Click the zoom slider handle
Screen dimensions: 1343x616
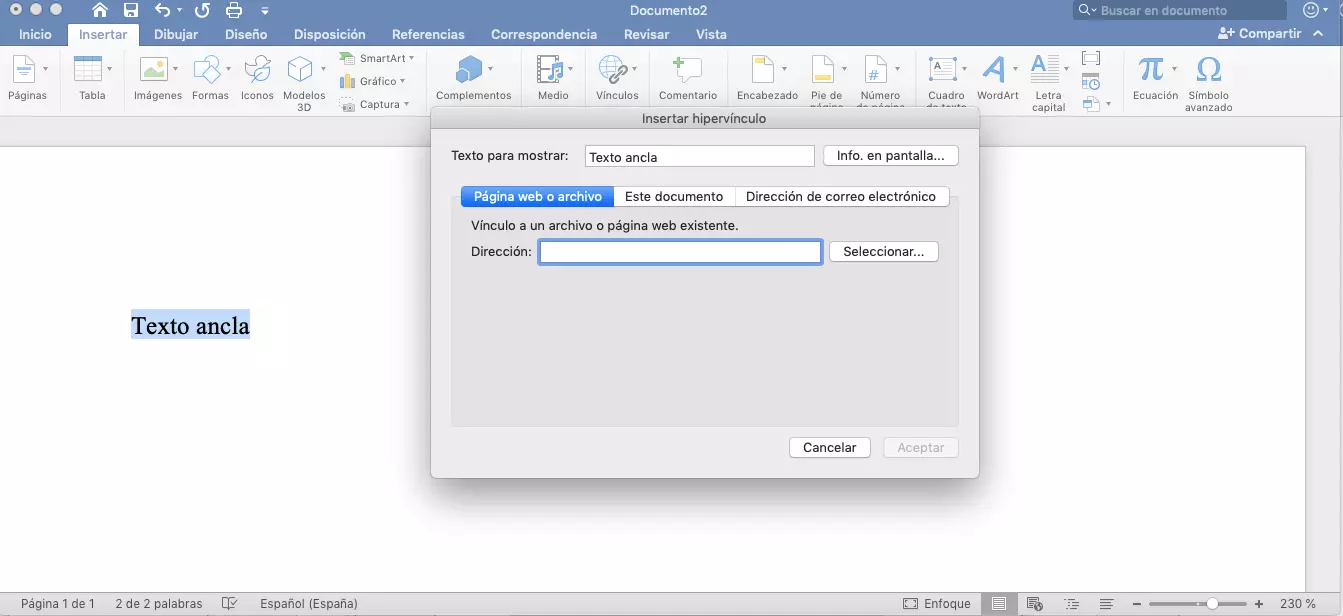[x=1212, y=604]
